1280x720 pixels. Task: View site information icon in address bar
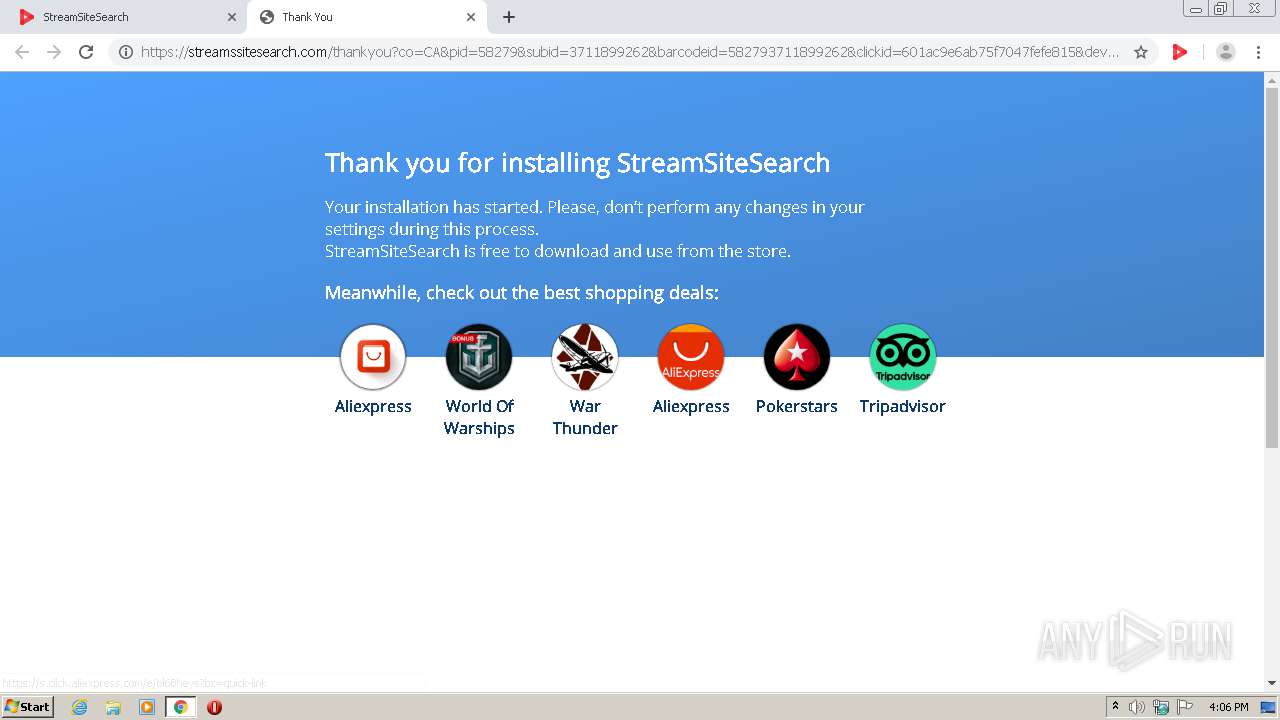[x=126, y=52]
